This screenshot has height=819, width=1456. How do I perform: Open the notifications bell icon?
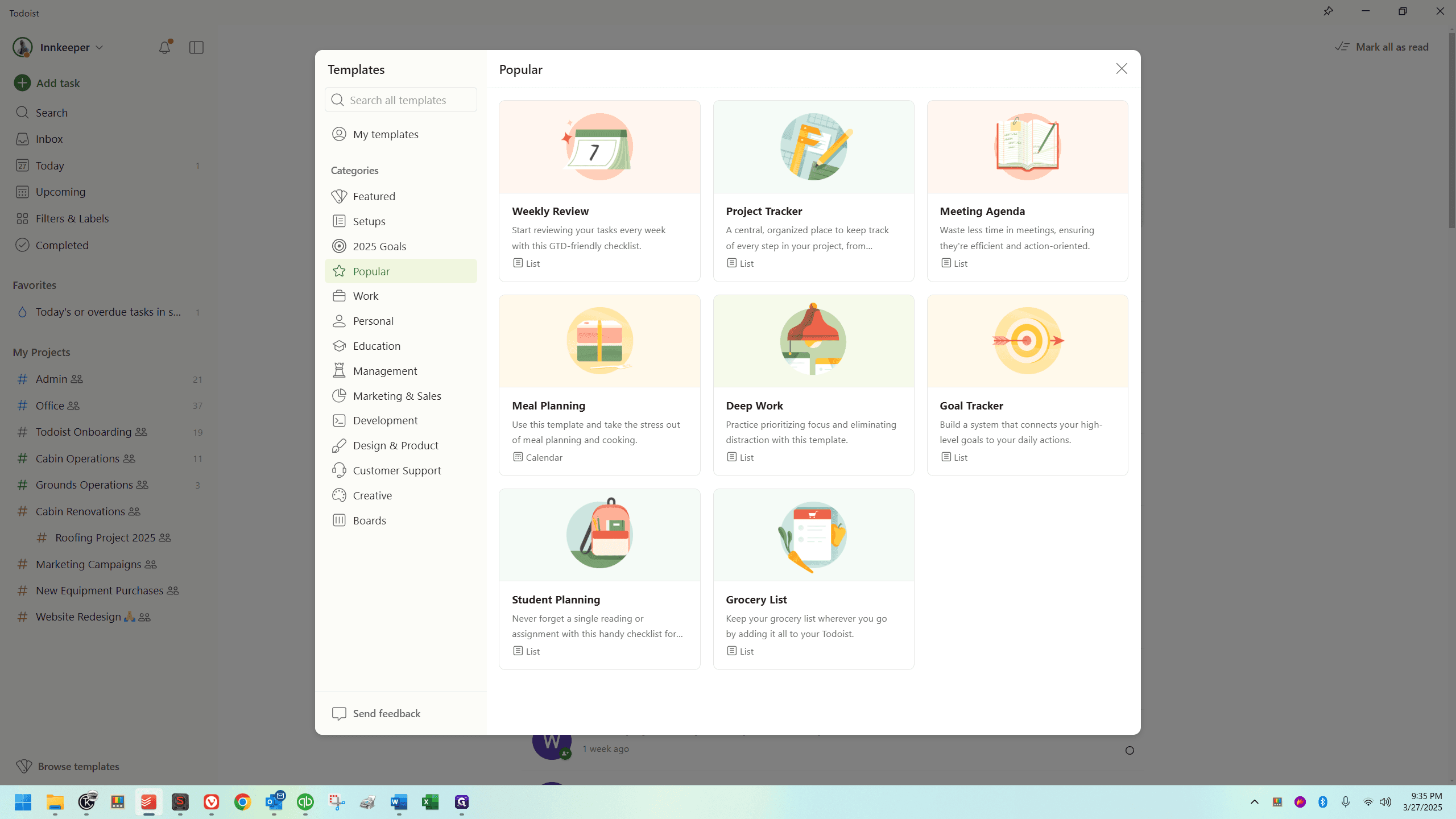point(164,47)
